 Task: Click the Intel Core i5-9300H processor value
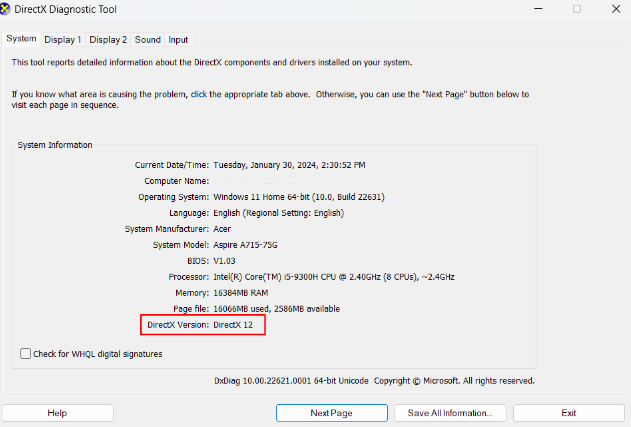coord(334,277)
